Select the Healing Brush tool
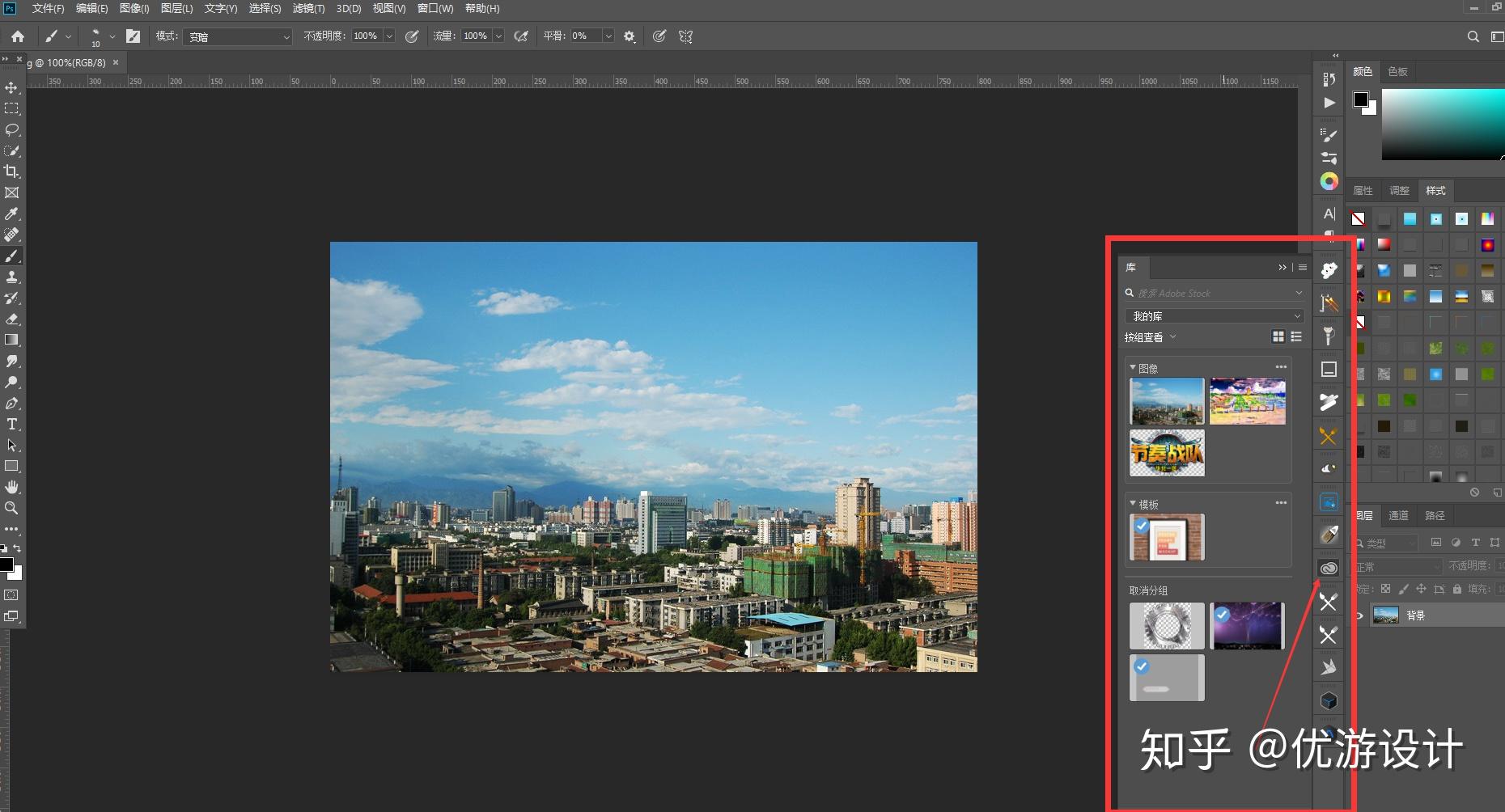This screenshot has width=1505, height=812. (x=11, y=235)
